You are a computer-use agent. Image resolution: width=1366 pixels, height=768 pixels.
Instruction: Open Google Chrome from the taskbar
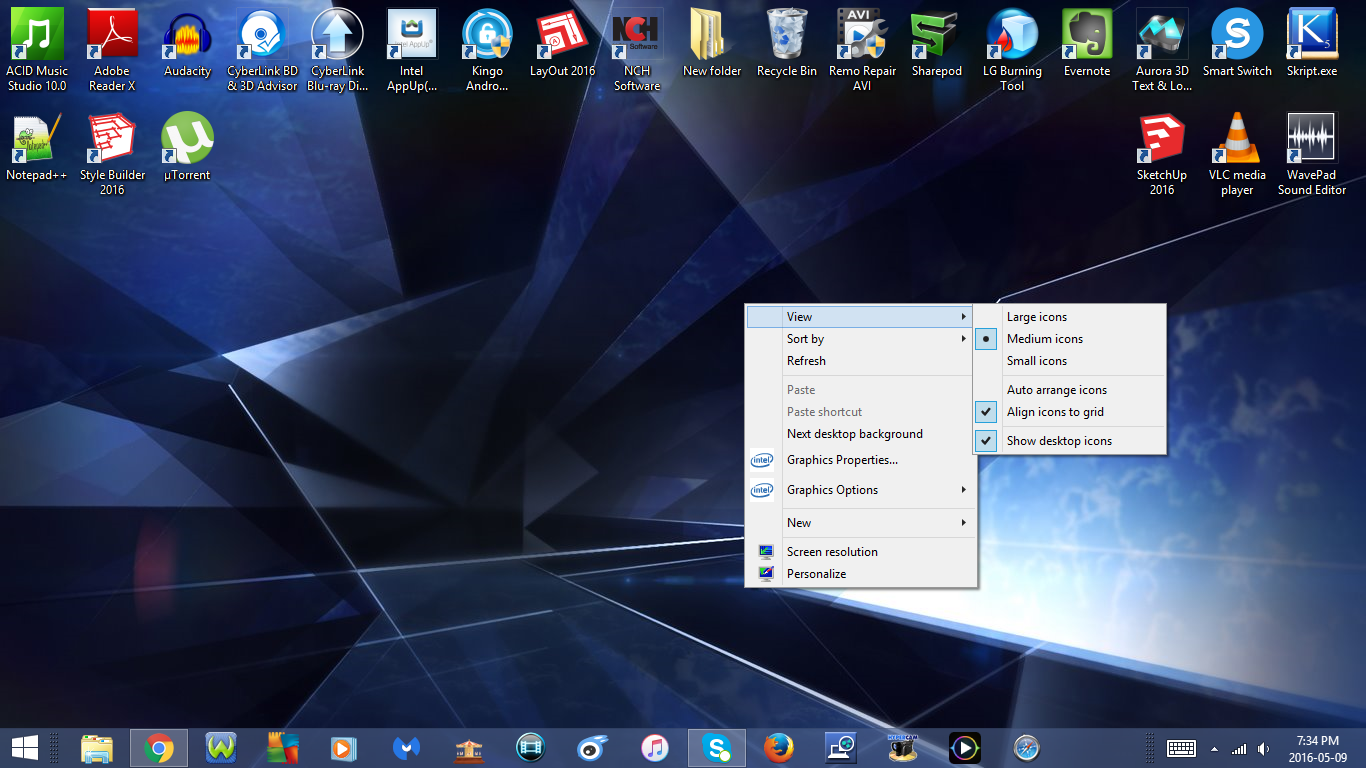tap(158, 748)
